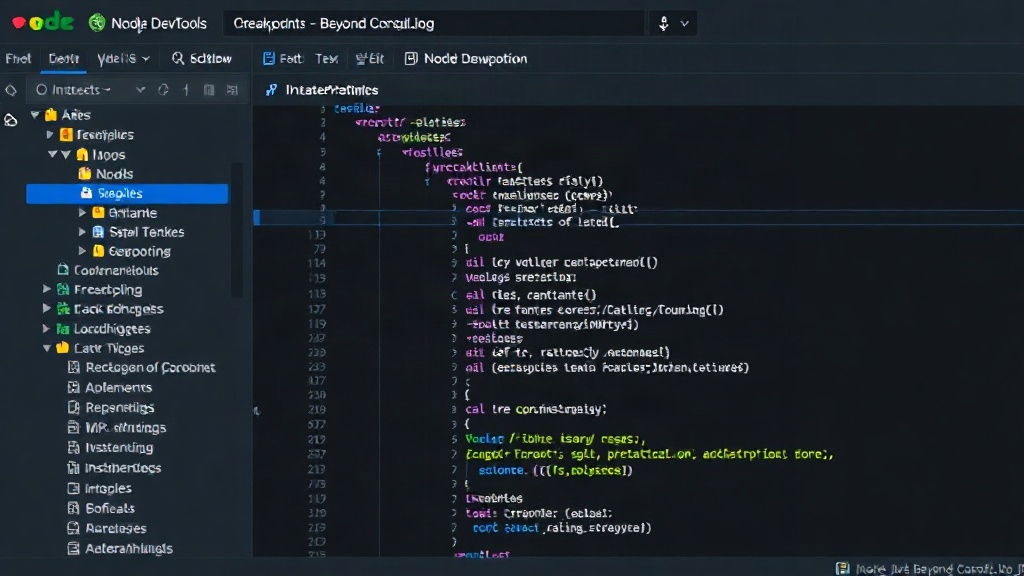The image size is (1024, 576).
Task: Collapse the Iioos folder
Action: tap(52, 155)
